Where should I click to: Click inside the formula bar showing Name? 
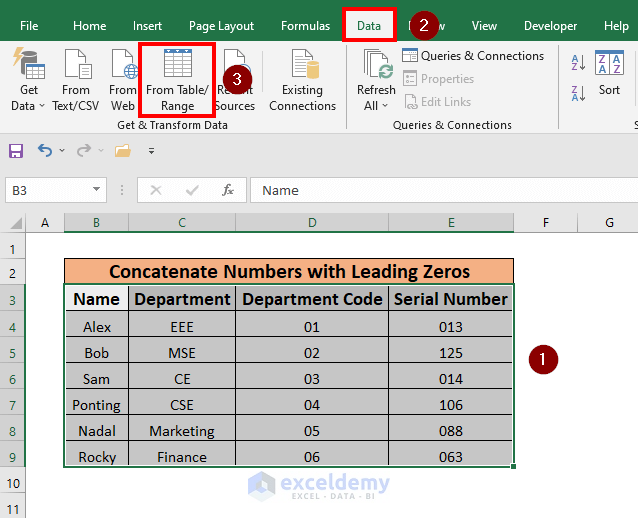pyautogui.click(x=440, y=190)
